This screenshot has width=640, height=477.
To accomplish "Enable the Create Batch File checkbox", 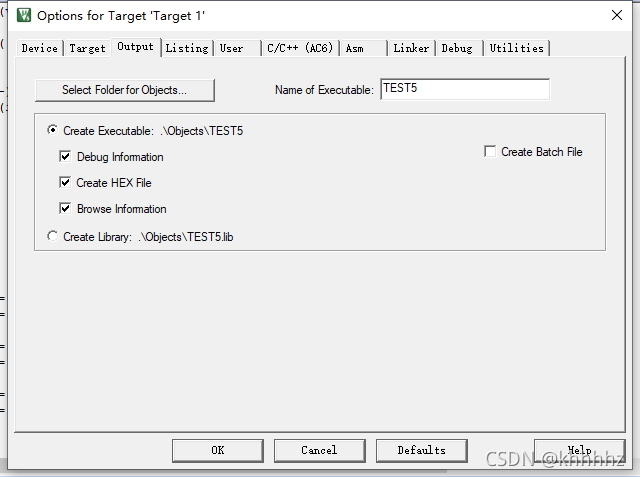I will [x=490, y=151].
